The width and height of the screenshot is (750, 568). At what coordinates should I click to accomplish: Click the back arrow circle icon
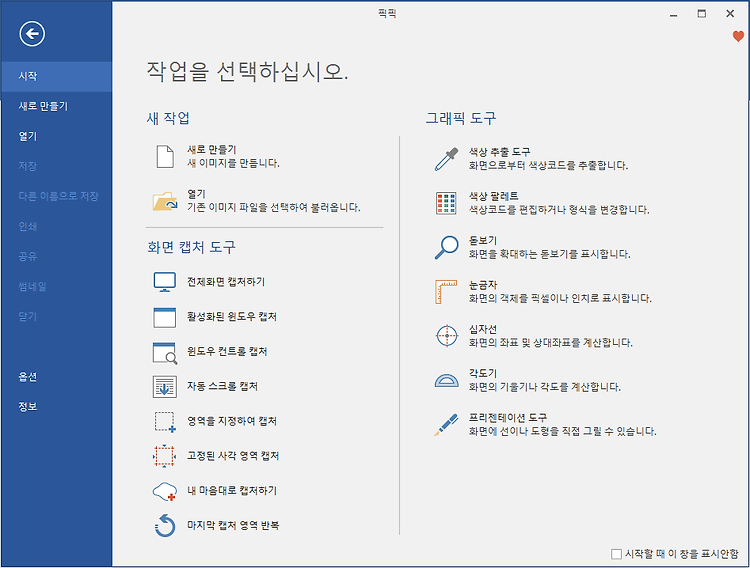32,33
